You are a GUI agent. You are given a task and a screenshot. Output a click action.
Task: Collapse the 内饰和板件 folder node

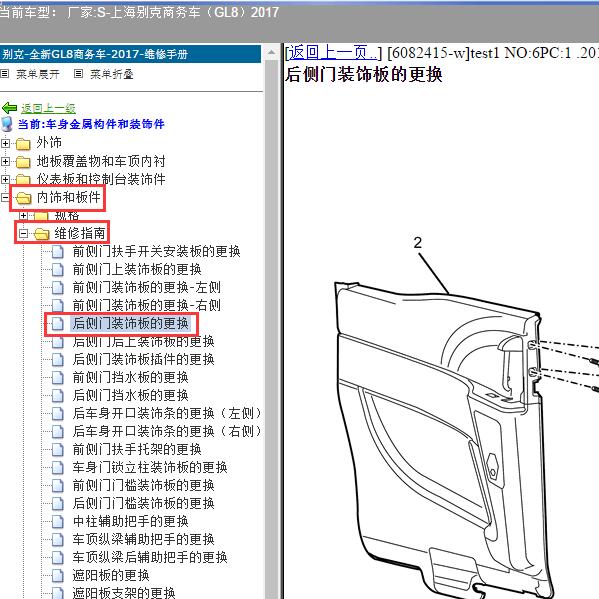point(5,198)
